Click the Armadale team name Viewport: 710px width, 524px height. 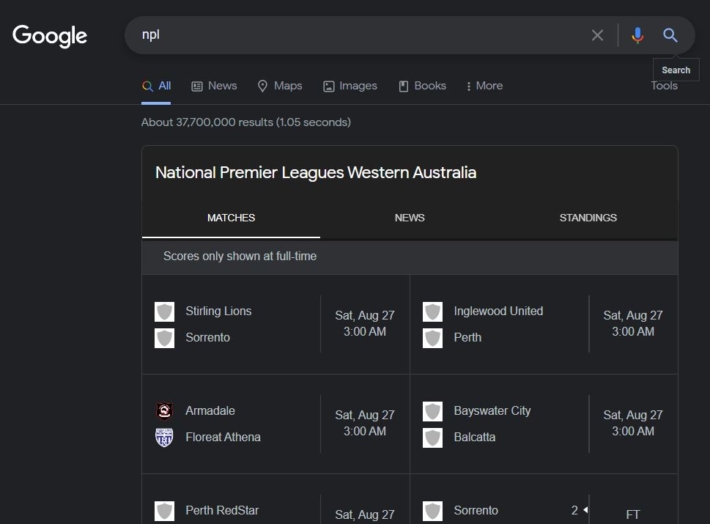210,411
